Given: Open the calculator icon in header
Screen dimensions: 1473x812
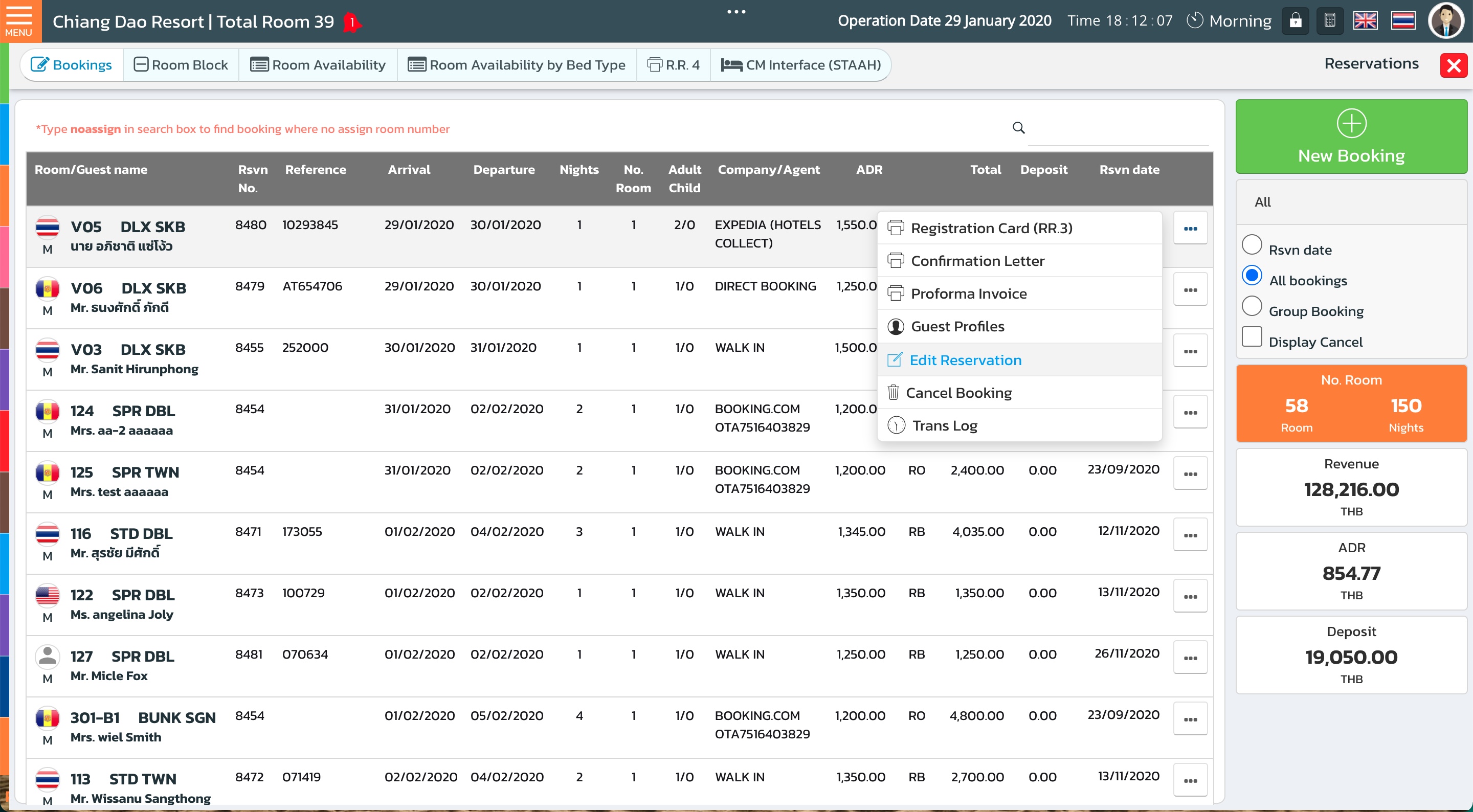Looking at the screenshot, I should (x=1329, y=21).
